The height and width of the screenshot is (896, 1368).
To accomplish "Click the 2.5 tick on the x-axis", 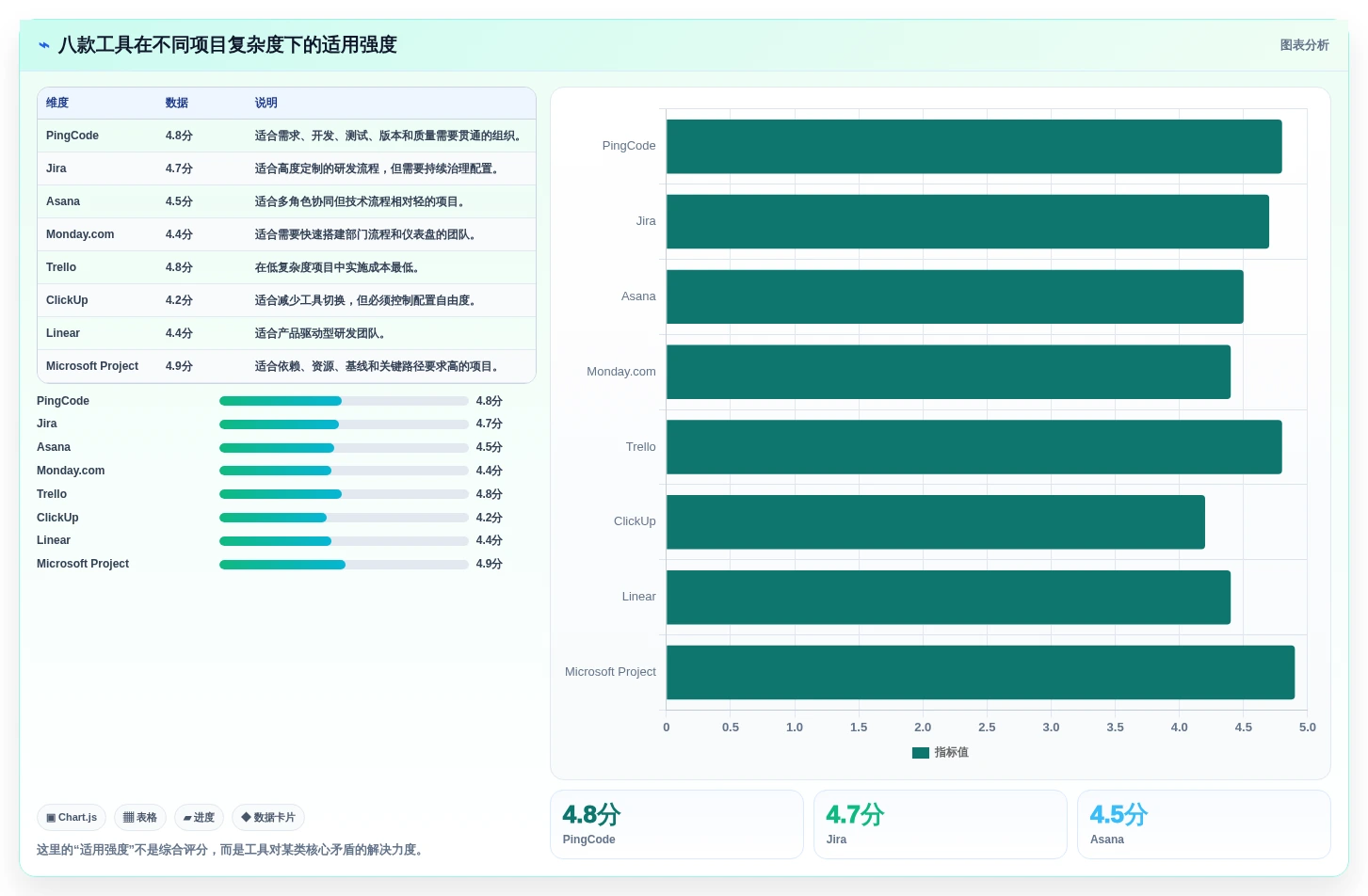I will (987, 728).
